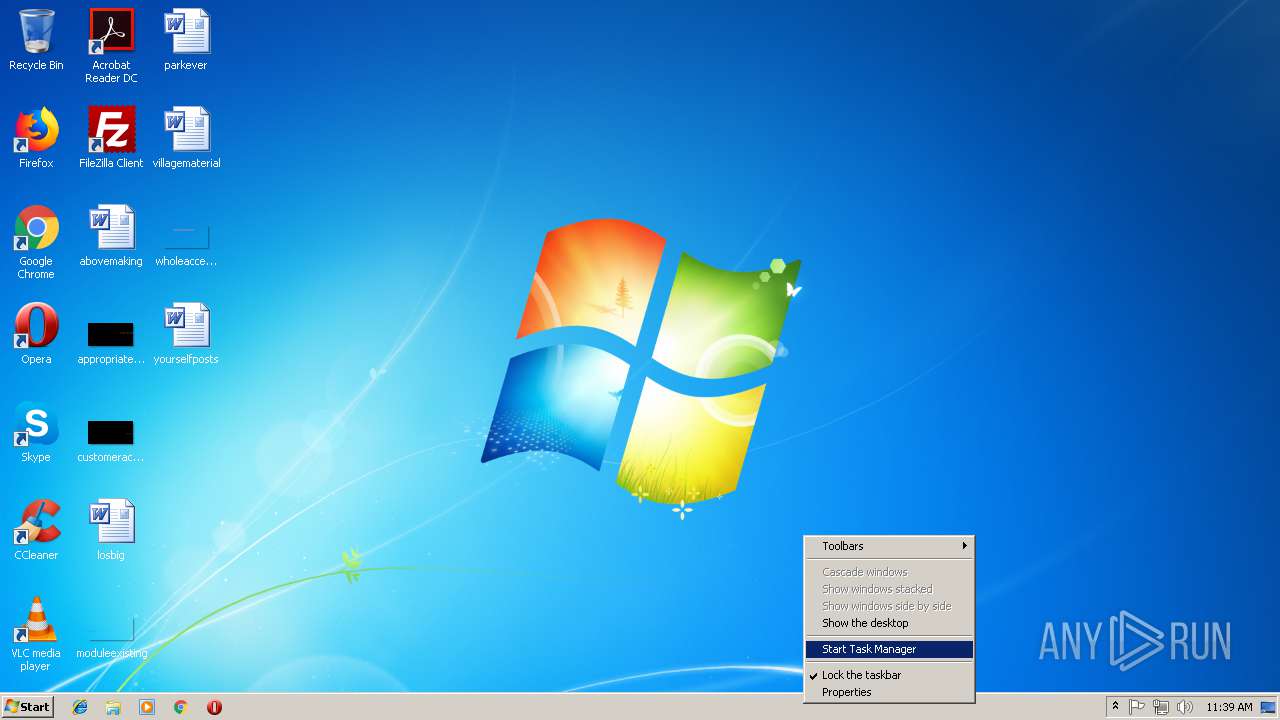
Task: Open the volume speaker tray icon
Action: 1185,707
